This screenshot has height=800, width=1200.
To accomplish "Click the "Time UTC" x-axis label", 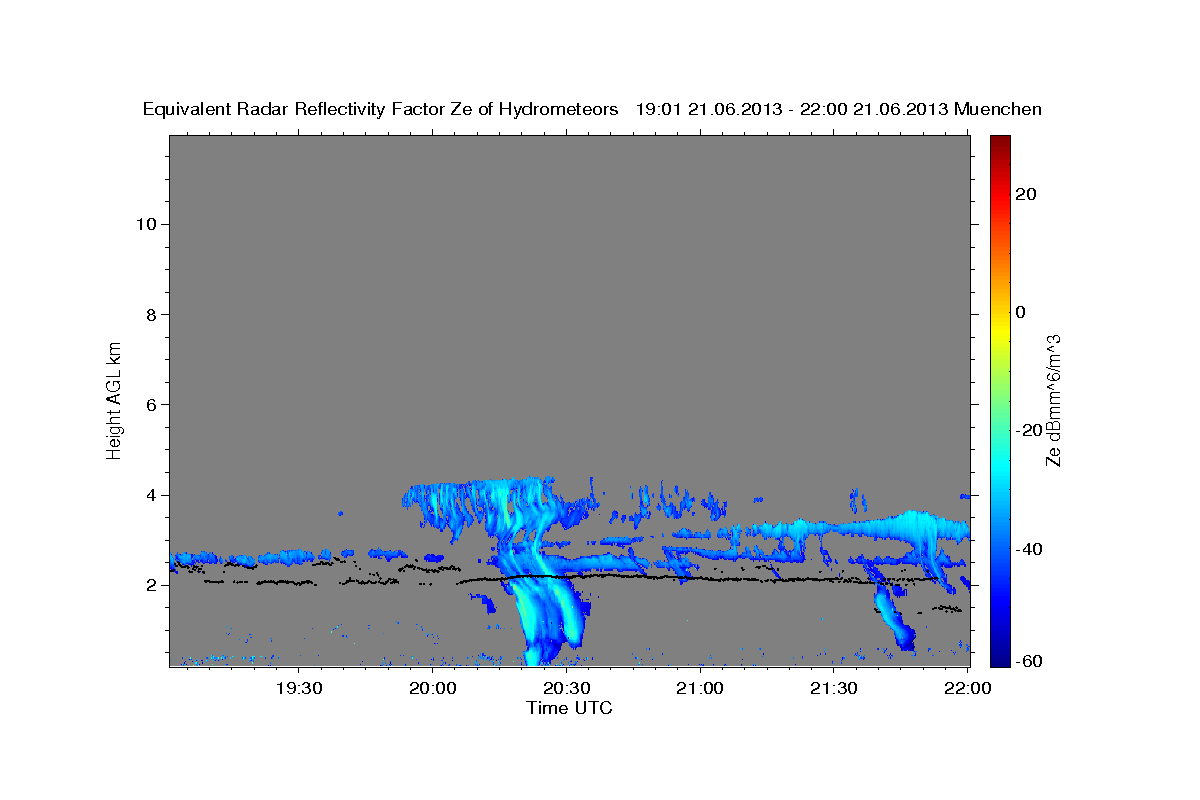I will pyautogui.click(x=569, y=708).
